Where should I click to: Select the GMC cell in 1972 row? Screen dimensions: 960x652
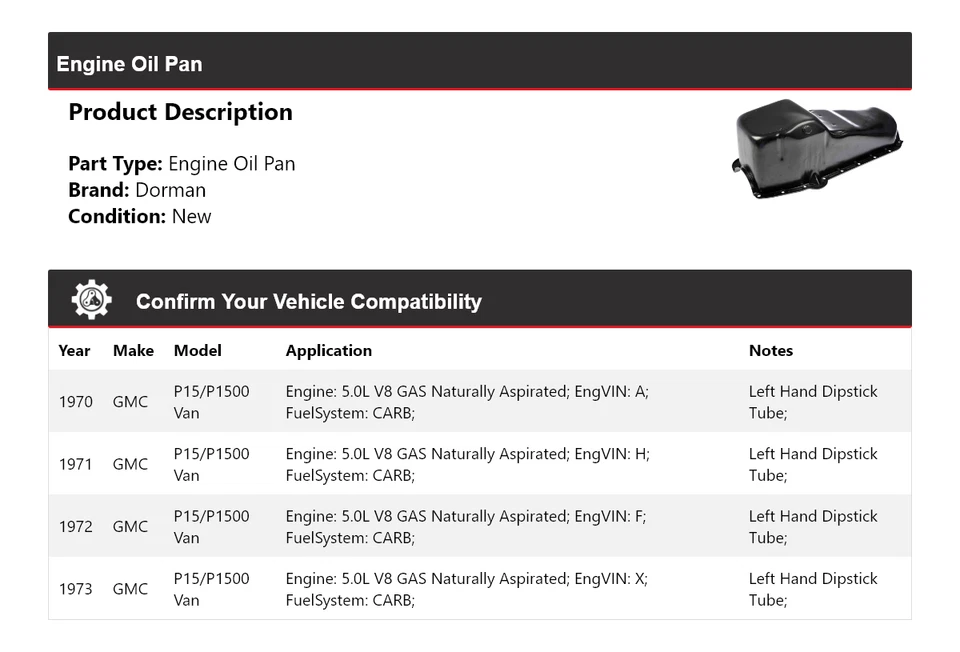130,527
